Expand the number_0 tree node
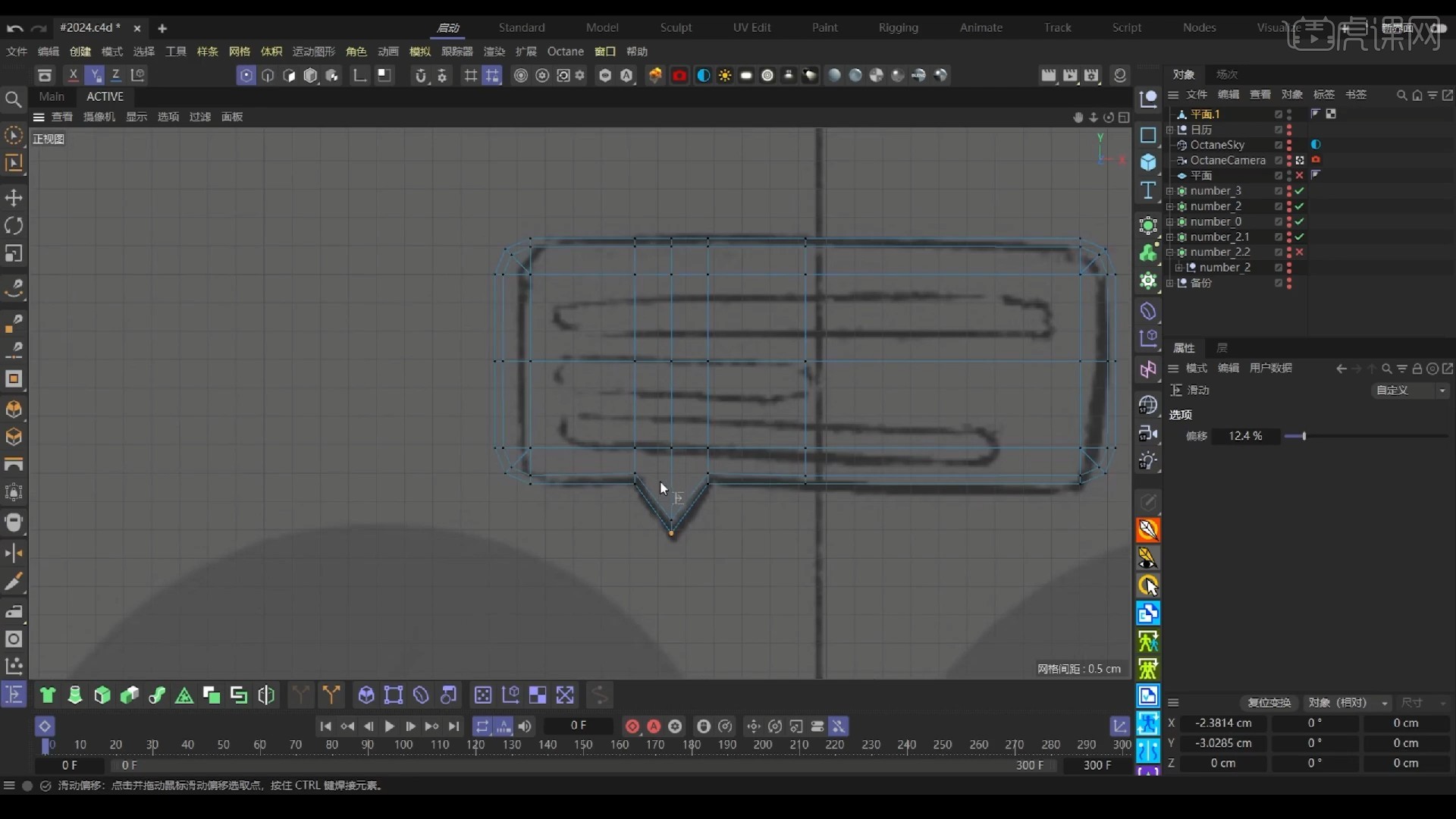Screen dimensions: 1456x819 click(x=1170, y=221)
